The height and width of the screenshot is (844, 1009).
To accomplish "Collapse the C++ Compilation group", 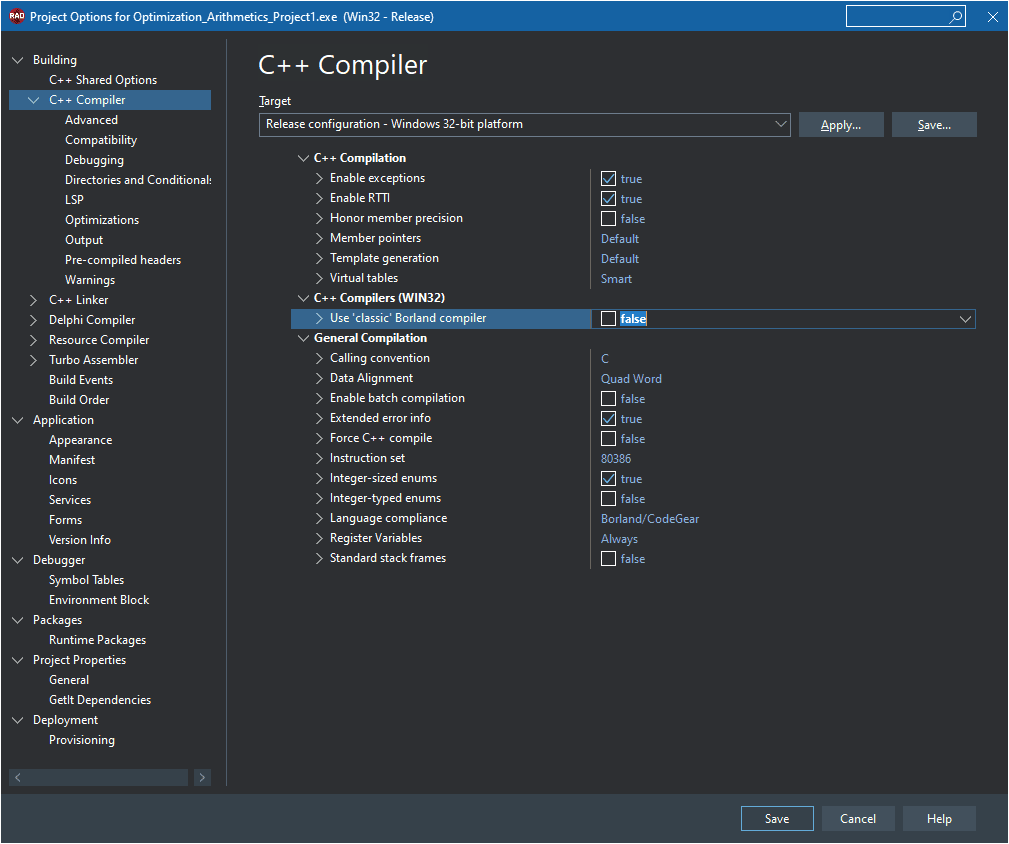I will [x=303, y=158].
